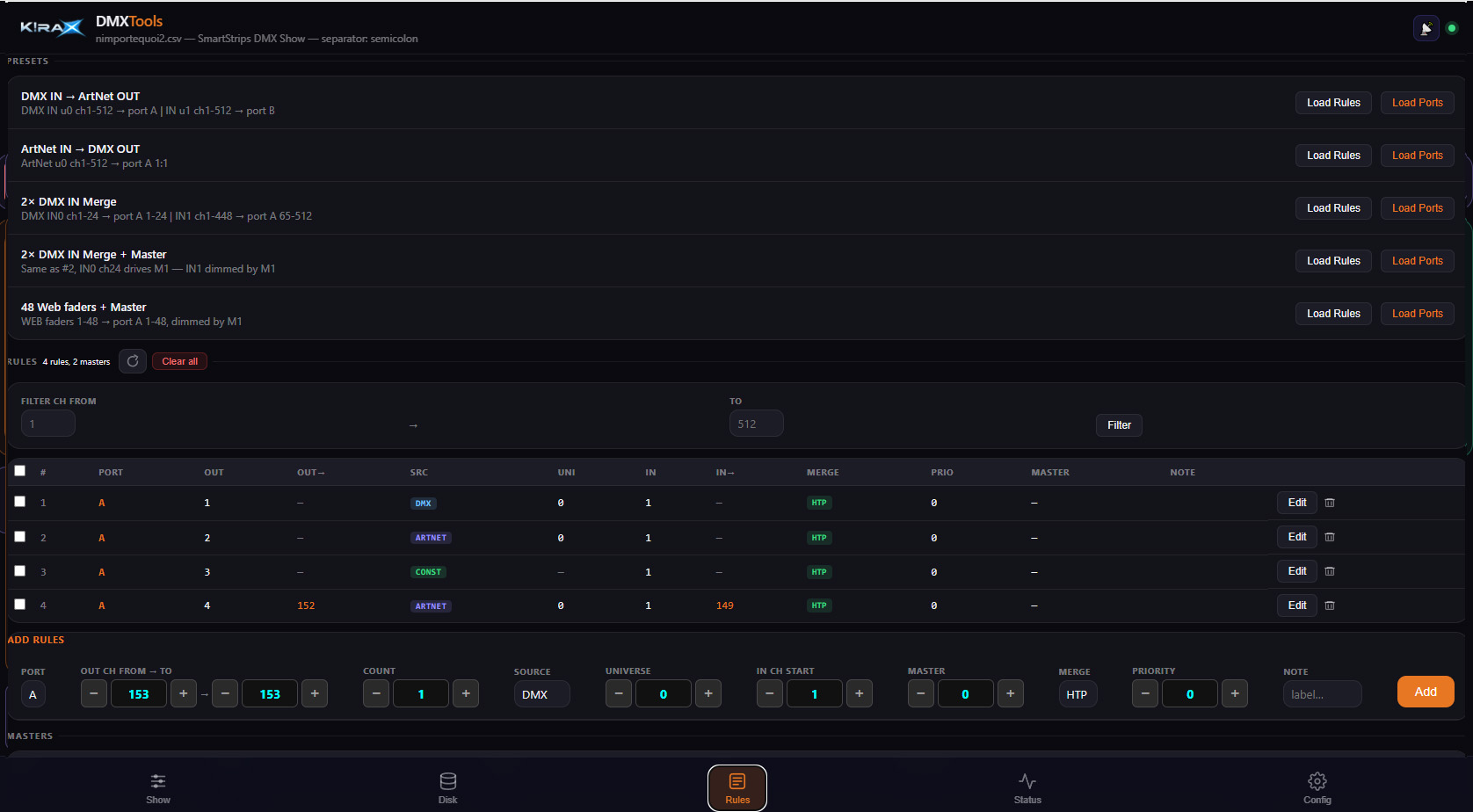Decrease the COUNT value
Image resolution: width=1473 pixels, height=812 pixels.
376,693
